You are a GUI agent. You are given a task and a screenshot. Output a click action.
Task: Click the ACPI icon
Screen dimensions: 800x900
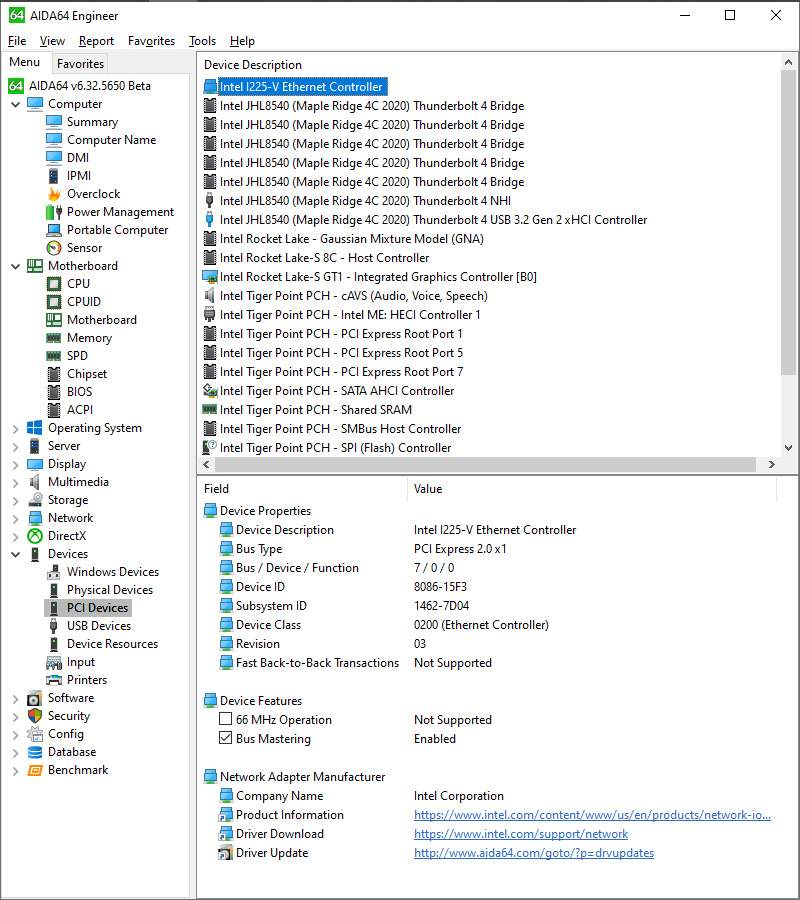pos(54,410)
